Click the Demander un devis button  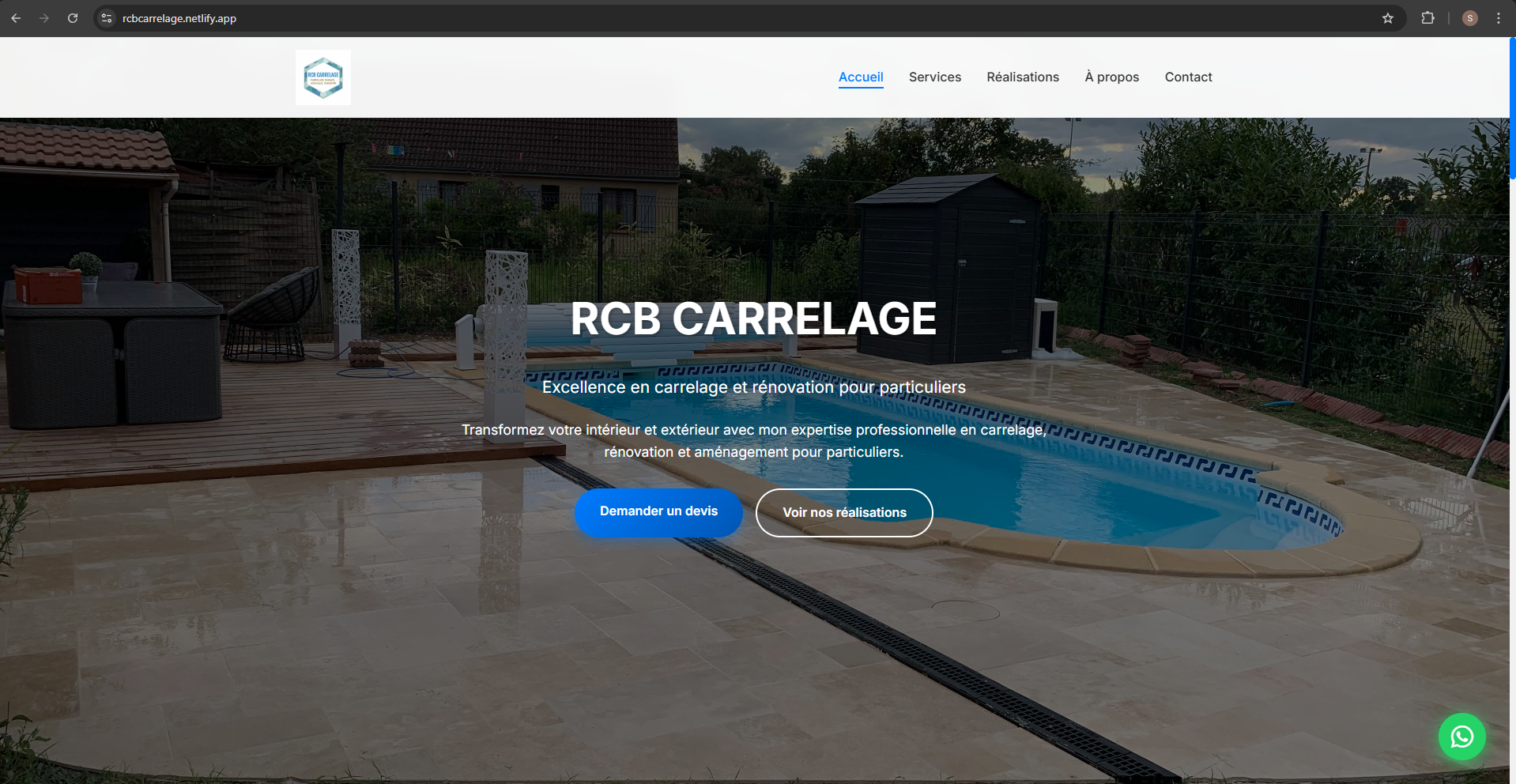click(x=658, y=512)
